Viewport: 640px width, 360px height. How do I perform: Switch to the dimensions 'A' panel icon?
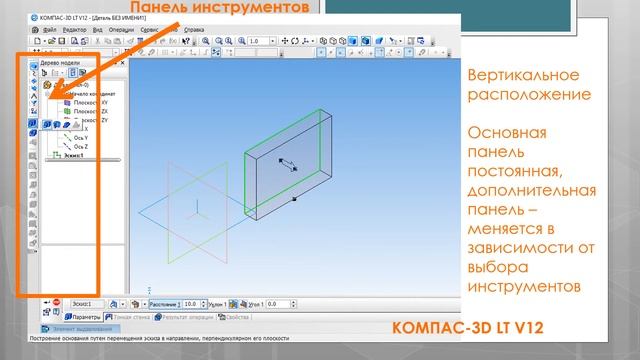(33, 96)
